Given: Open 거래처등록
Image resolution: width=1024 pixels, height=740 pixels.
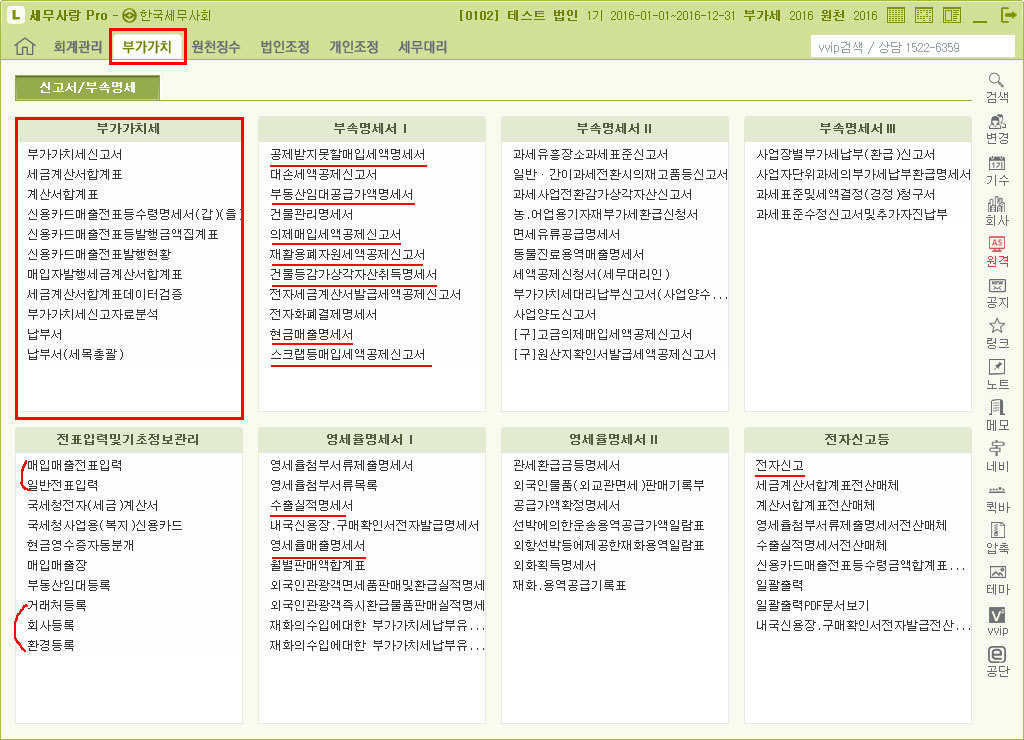Looking at the screenshot, I should (57, 605).
